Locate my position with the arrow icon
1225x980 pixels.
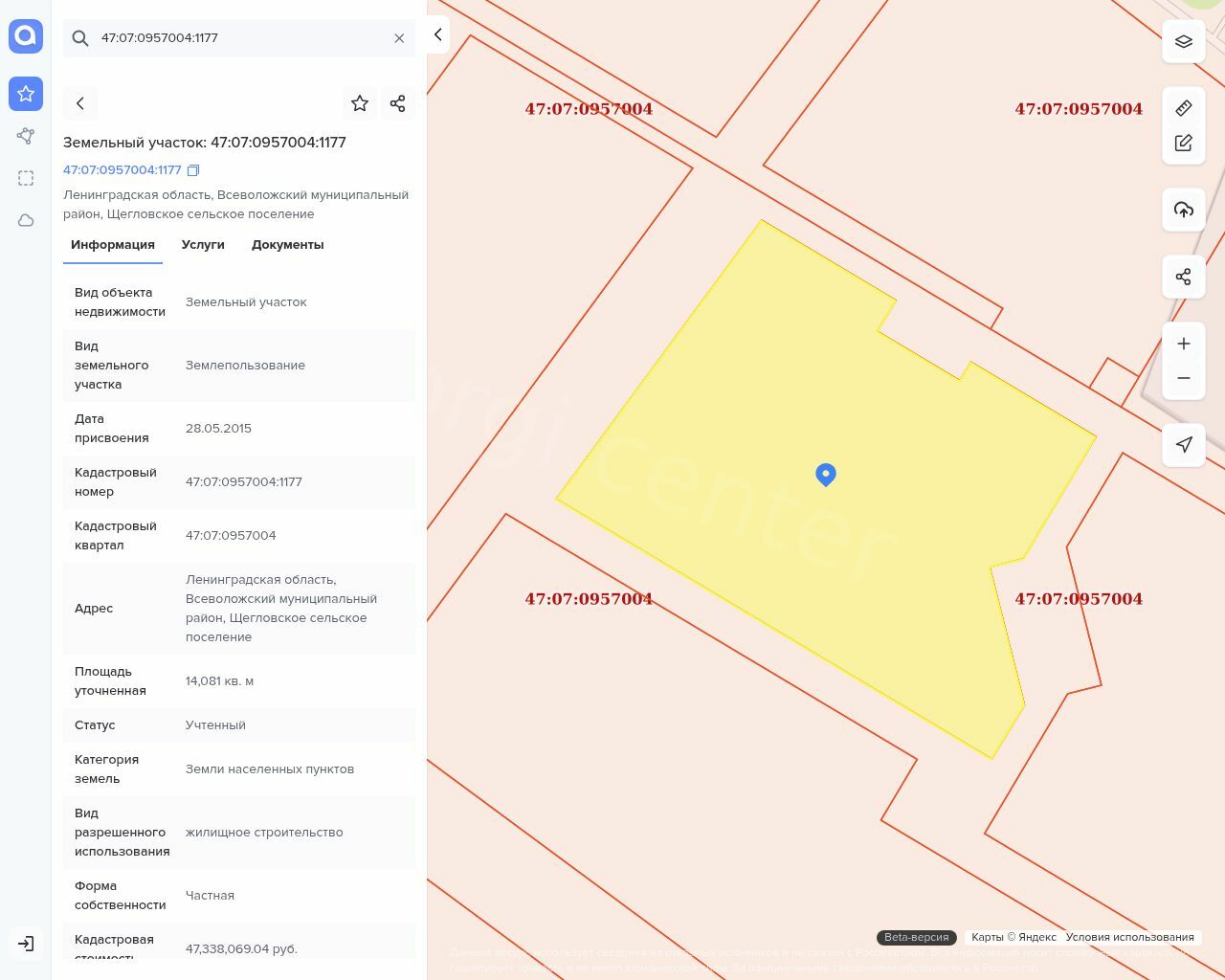1183,445
